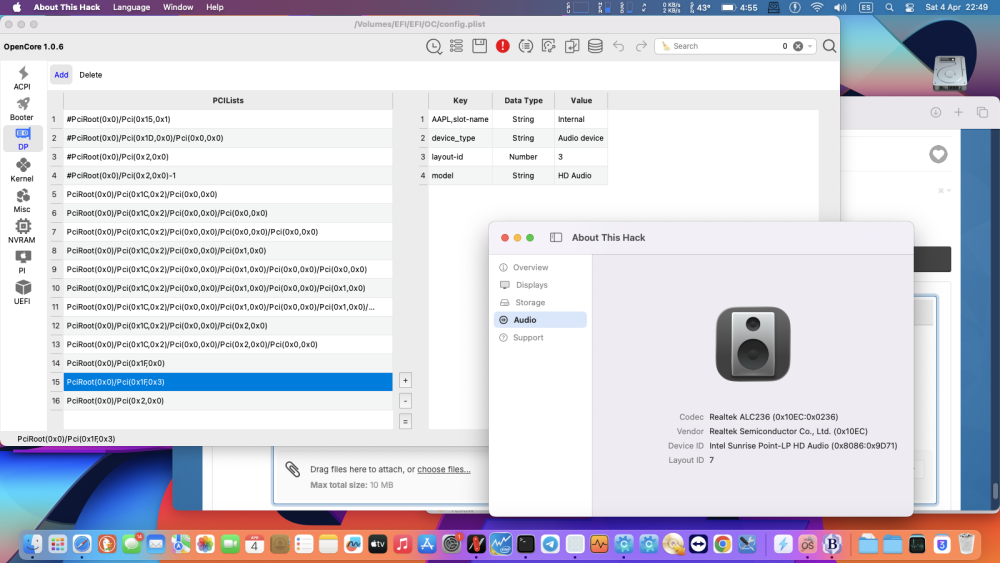
Task: Select the Storage tab
Action: pos(540,302)
